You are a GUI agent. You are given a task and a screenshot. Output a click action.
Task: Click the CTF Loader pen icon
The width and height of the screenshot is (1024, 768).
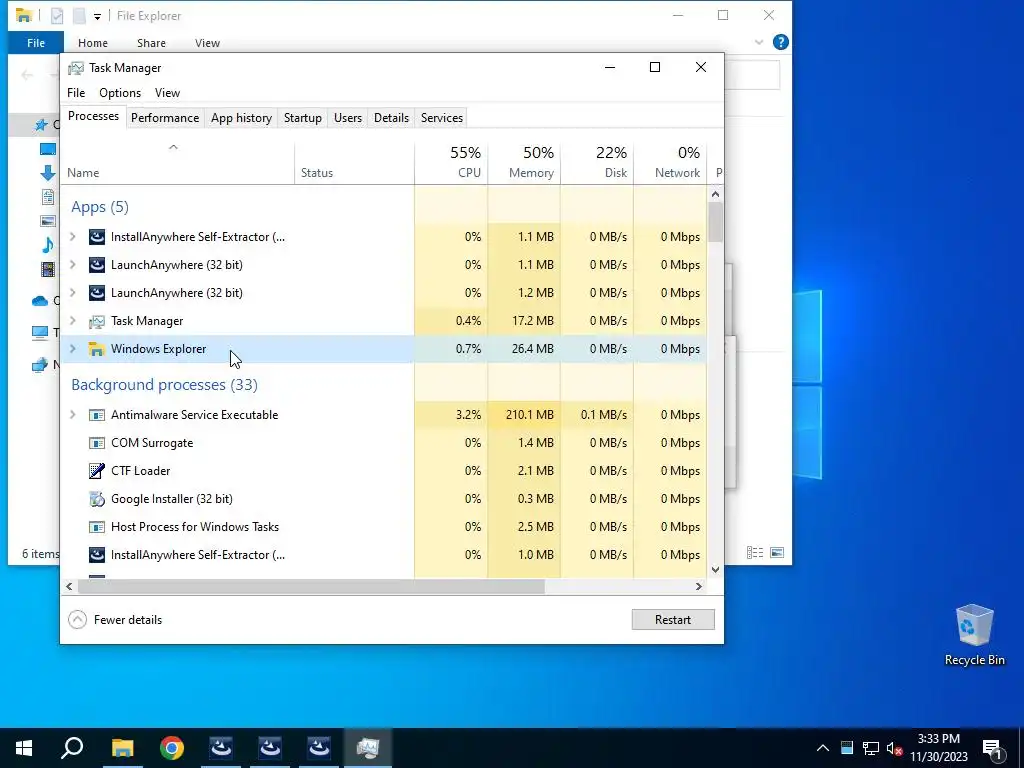[97, 471]
